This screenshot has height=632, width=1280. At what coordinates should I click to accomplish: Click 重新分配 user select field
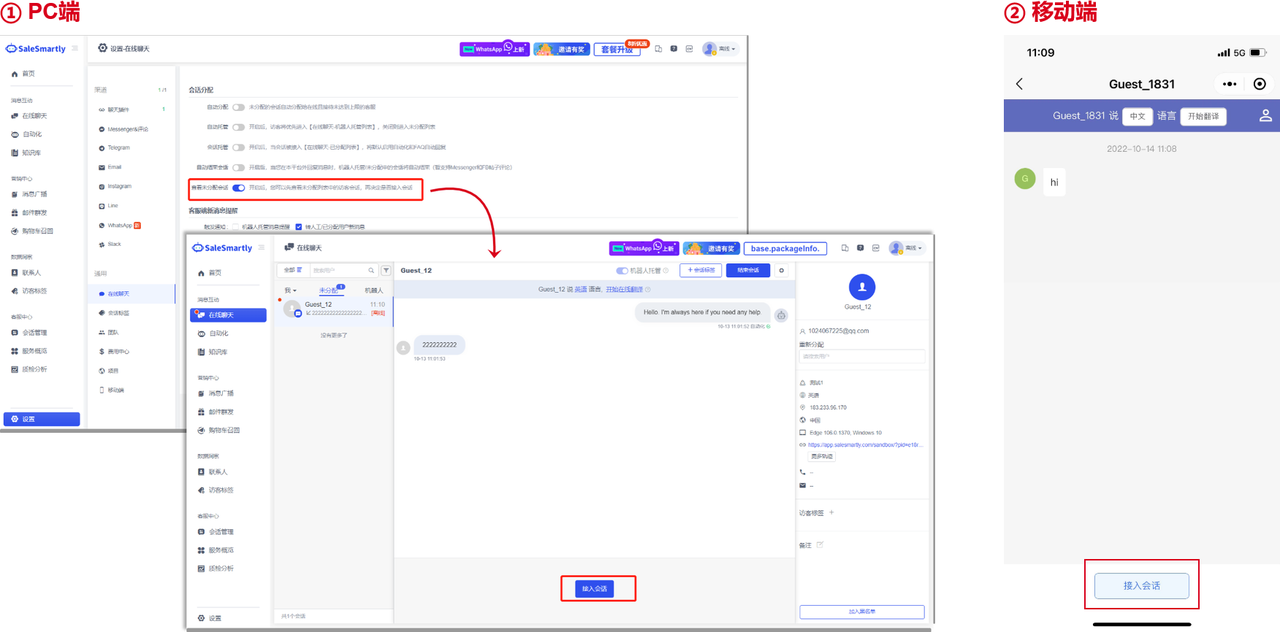point(861,355)
